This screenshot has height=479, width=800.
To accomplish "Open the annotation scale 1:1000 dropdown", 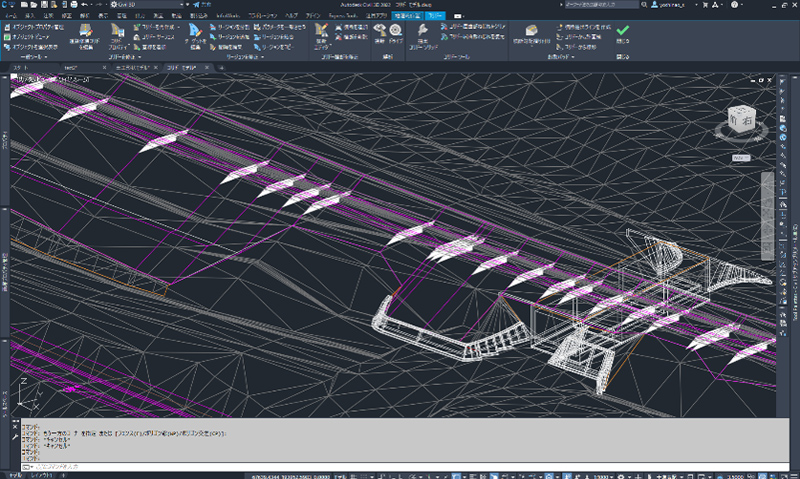I will pos(603,476).
